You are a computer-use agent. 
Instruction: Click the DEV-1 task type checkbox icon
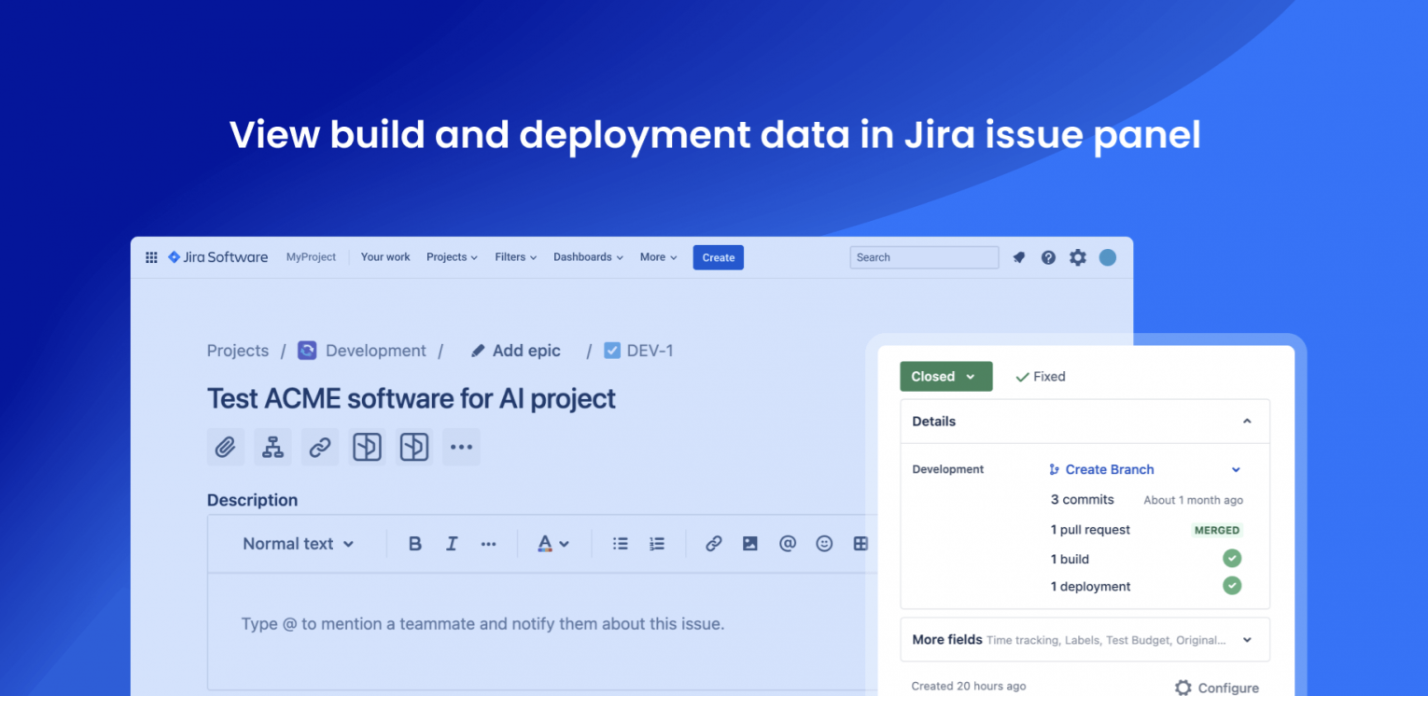click(x=612, y=350)
